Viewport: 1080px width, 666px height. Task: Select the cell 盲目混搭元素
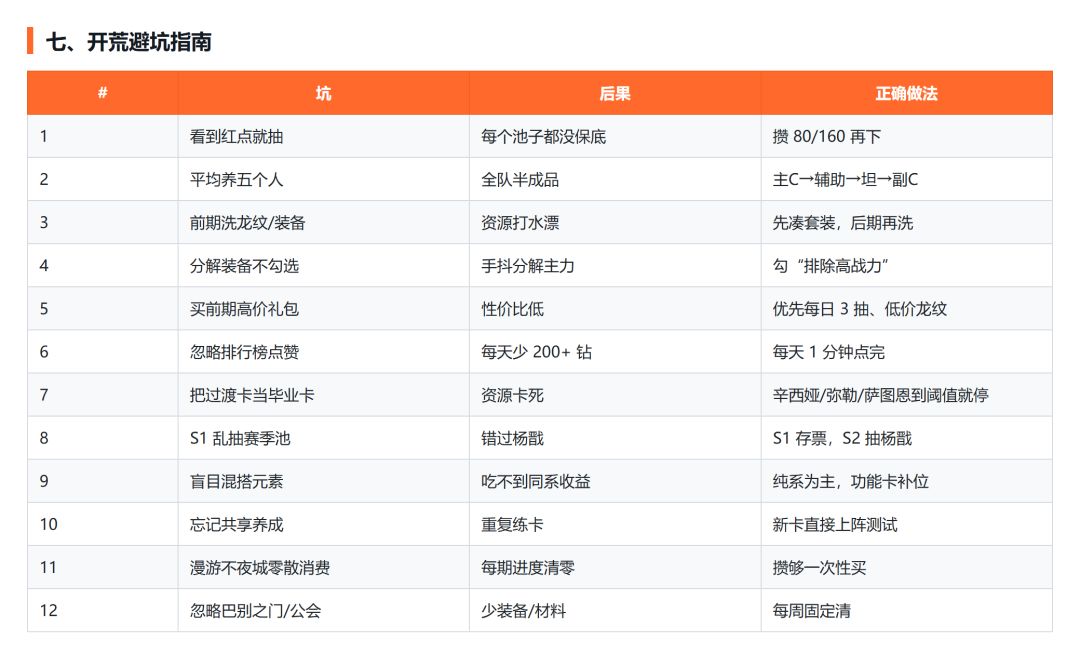[x=324, y=481]
